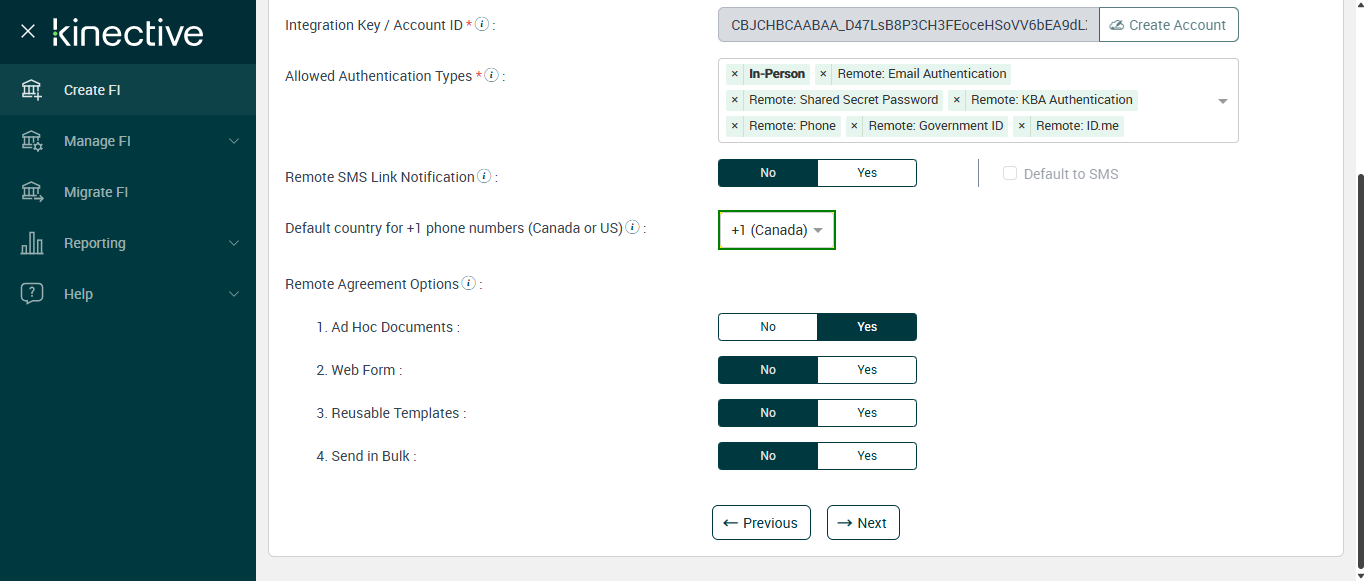Click the Integration Key input field

click(908, 25)
